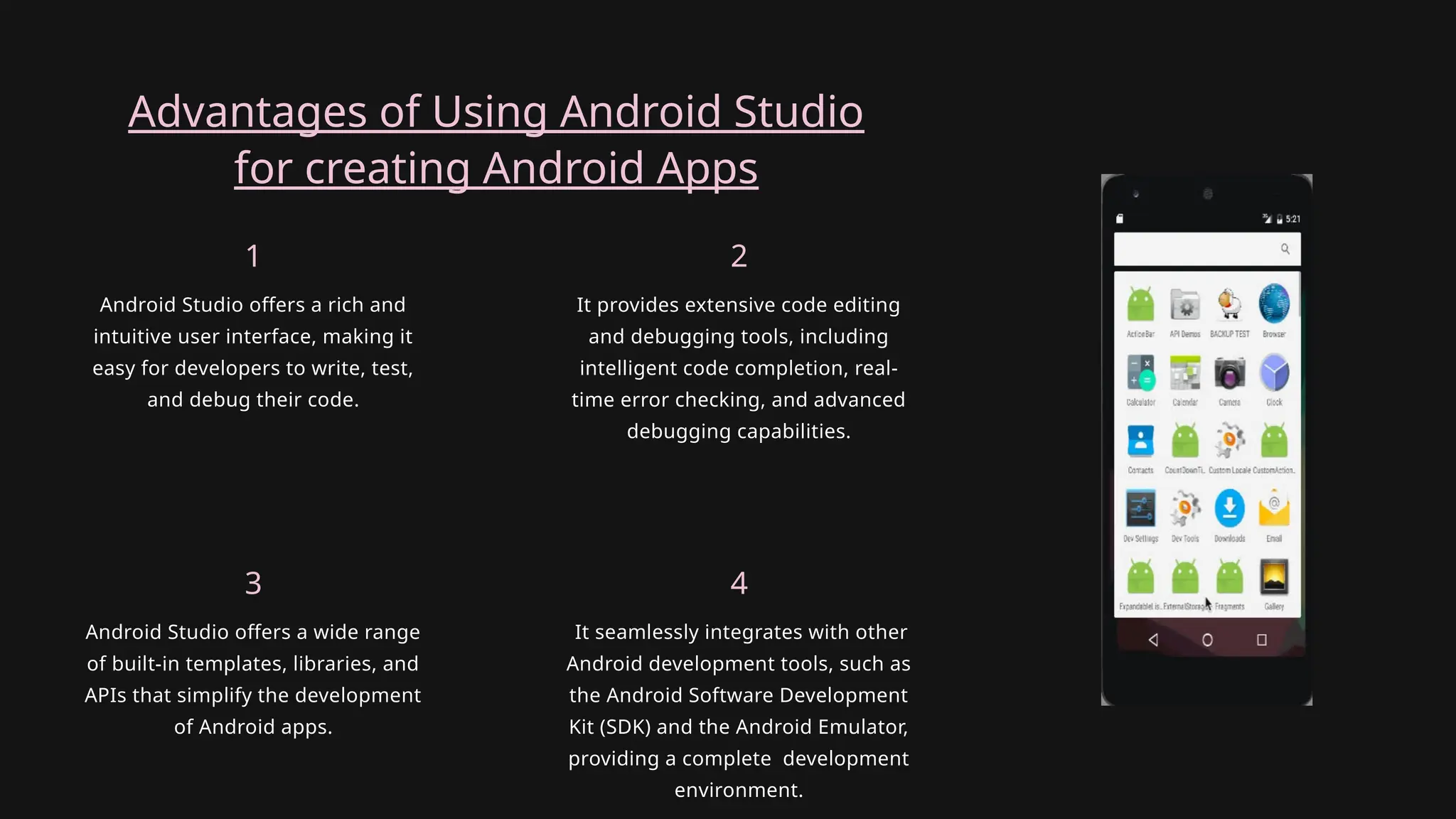
Task: Open the Custom Locale app icon
Action: pos(1230,441)
